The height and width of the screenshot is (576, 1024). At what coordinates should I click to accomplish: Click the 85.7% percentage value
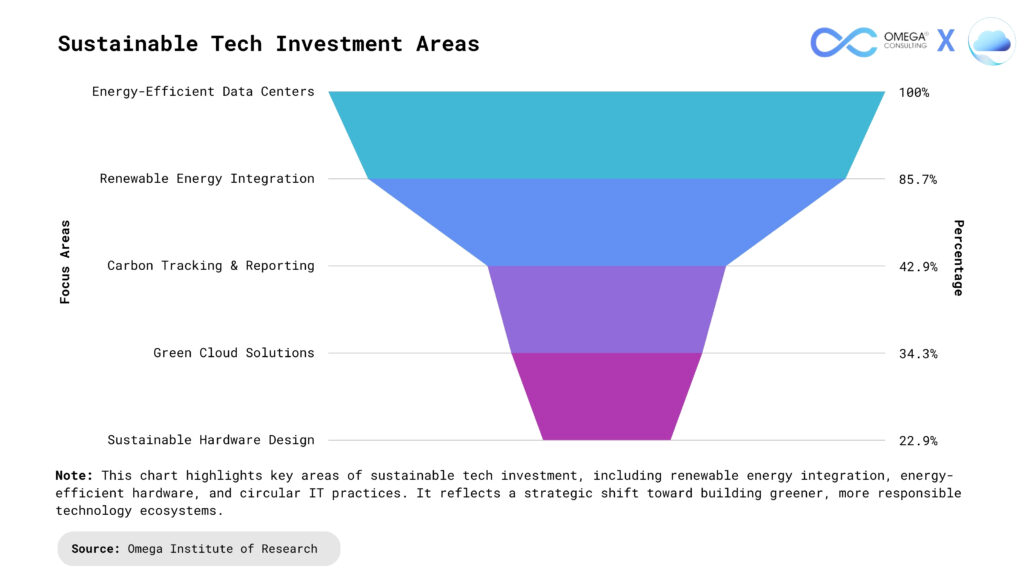[917, 180]
